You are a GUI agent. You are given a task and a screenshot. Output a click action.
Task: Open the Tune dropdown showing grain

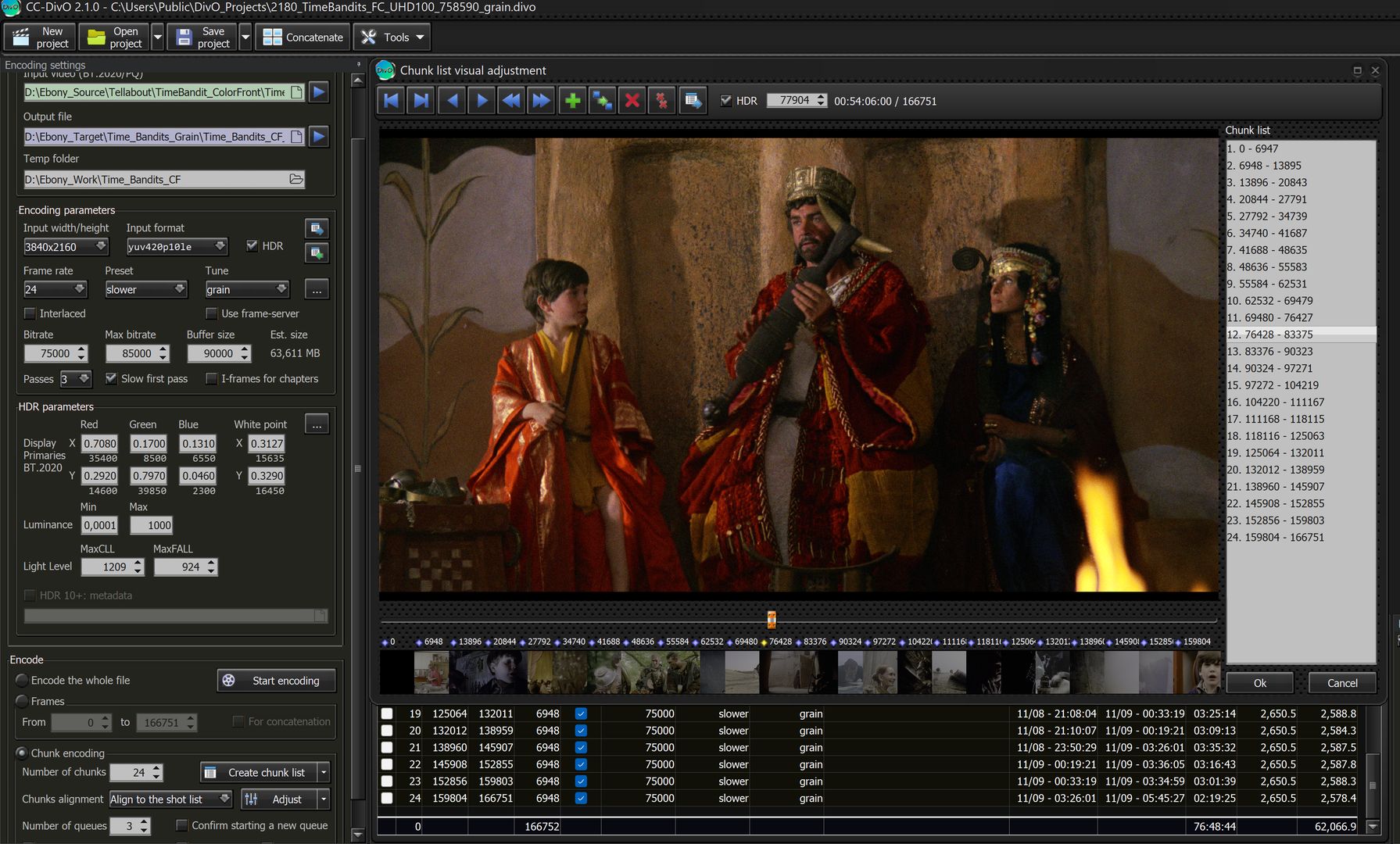pos(247,289)
